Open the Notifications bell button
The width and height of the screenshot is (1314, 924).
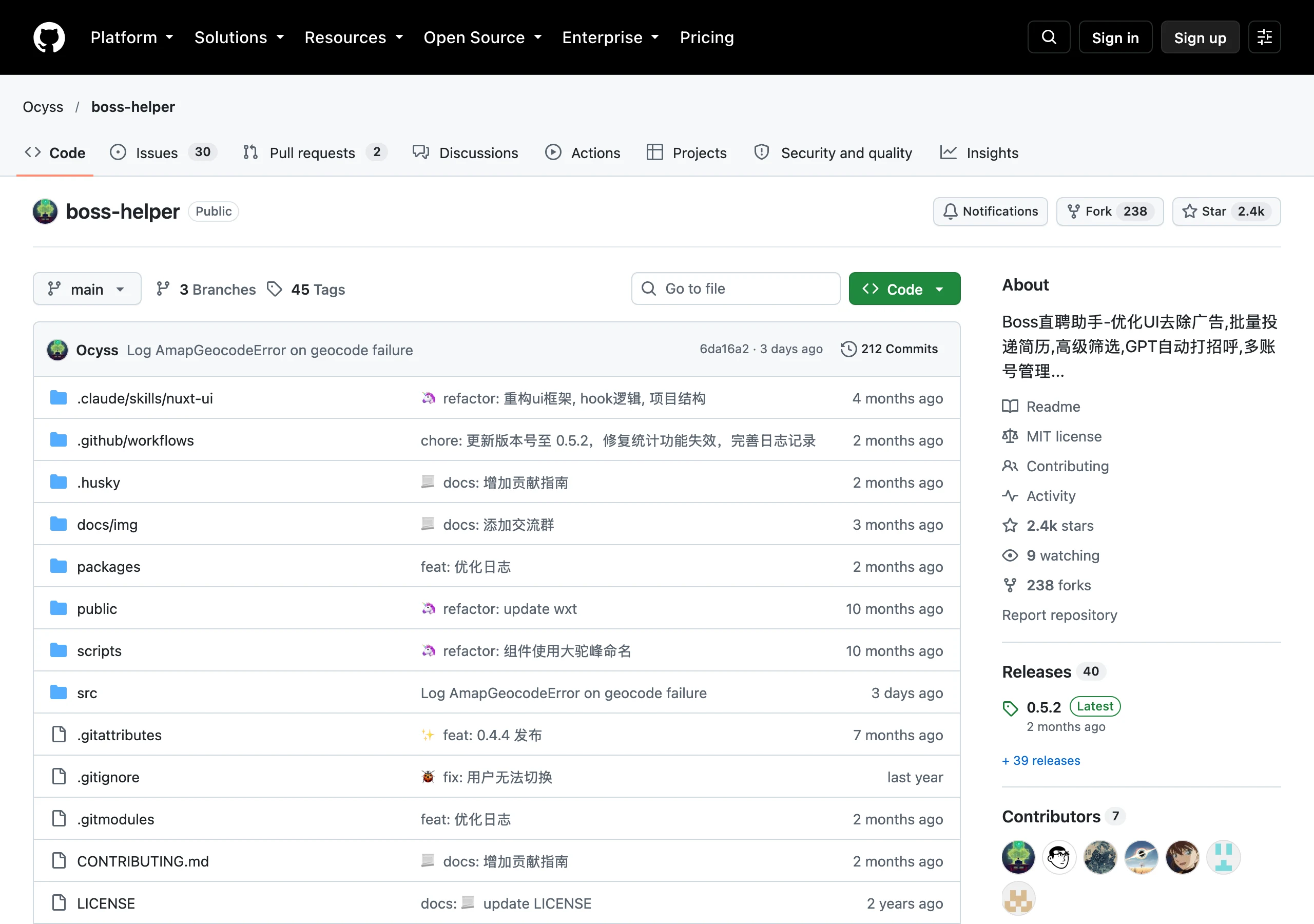(x=991, y=211)
